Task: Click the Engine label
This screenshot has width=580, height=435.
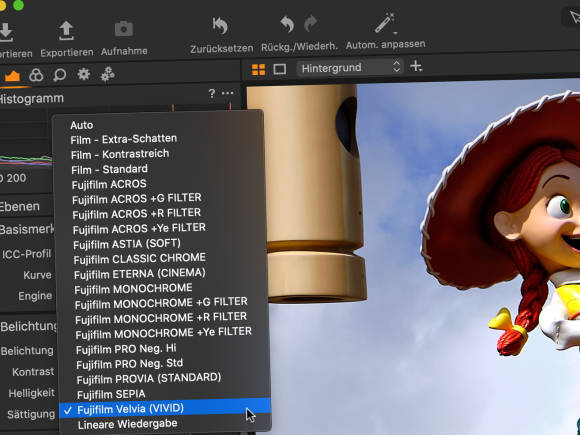Action: [x=35, y=296]
